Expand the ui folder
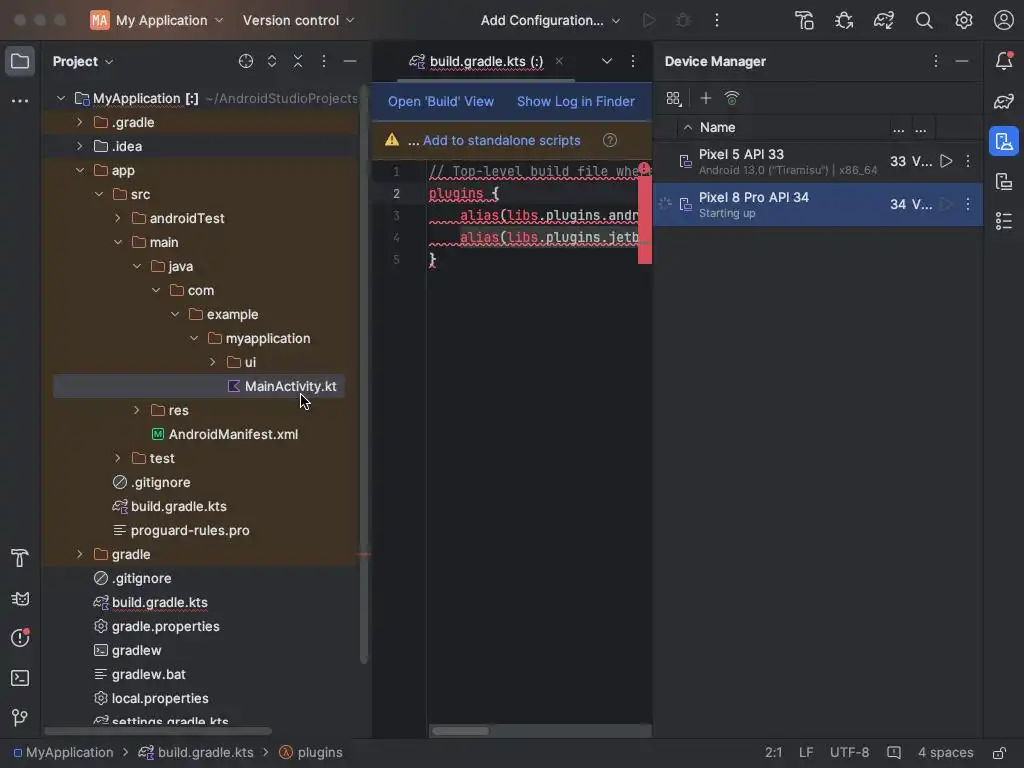This screenshot has height=768, width=1024. click(213, 362)
